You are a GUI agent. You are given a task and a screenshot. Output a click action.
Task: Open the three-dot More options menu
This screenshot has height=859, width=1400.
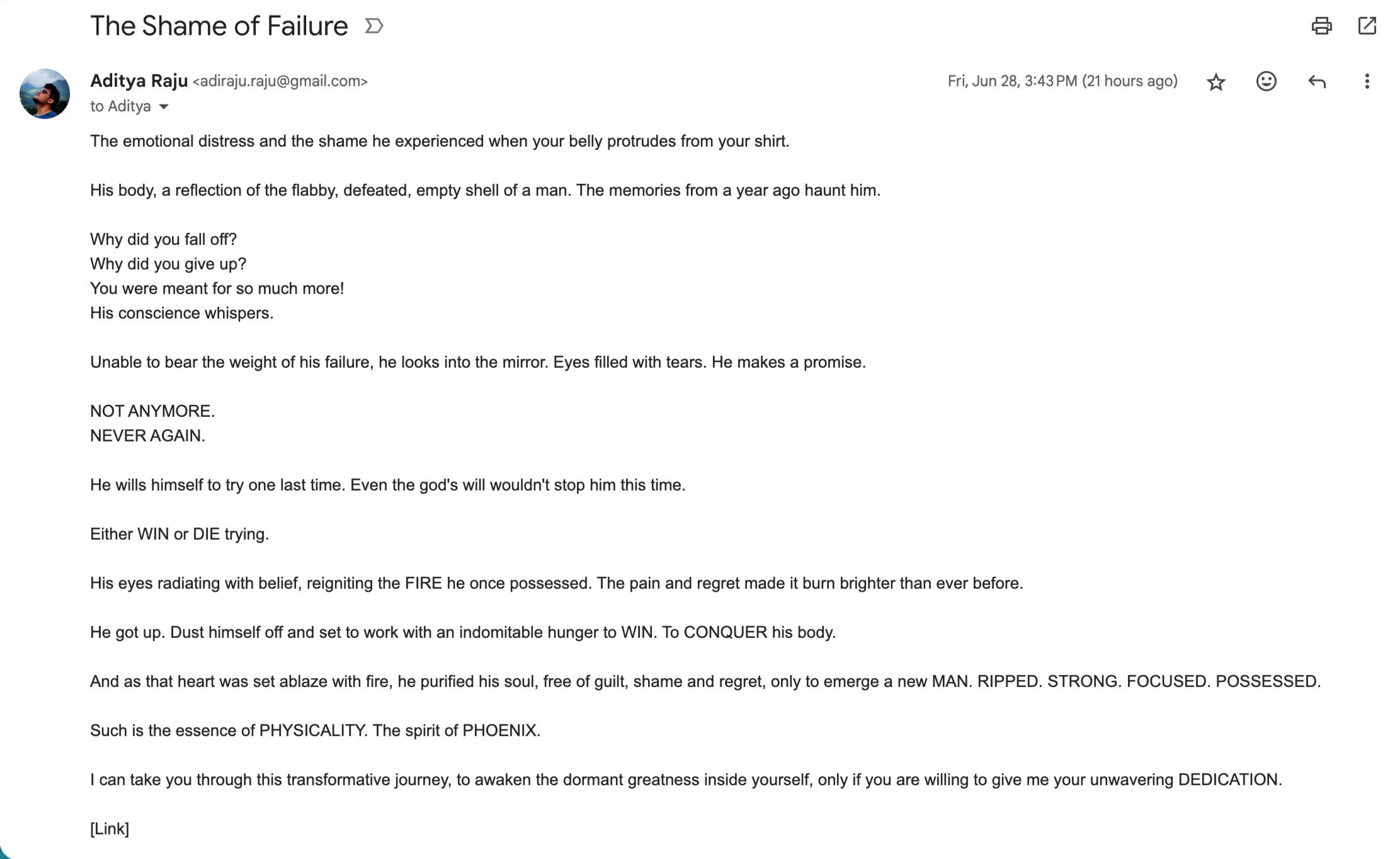tap(1367, 81)
